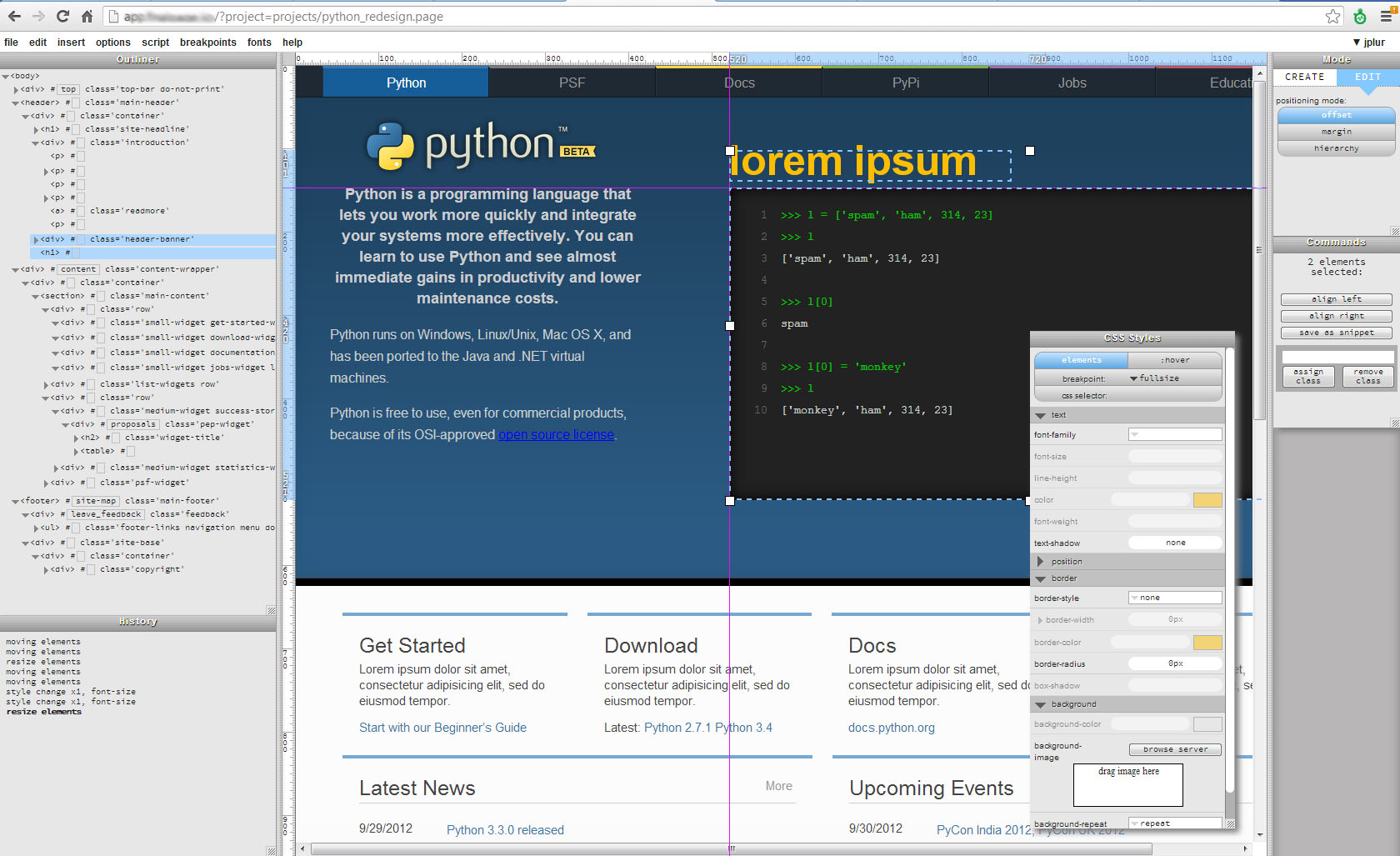The width and height of the screenshot is (1400, 856).
Task: Open the background-color swatch
Action: coord(1207,724)
